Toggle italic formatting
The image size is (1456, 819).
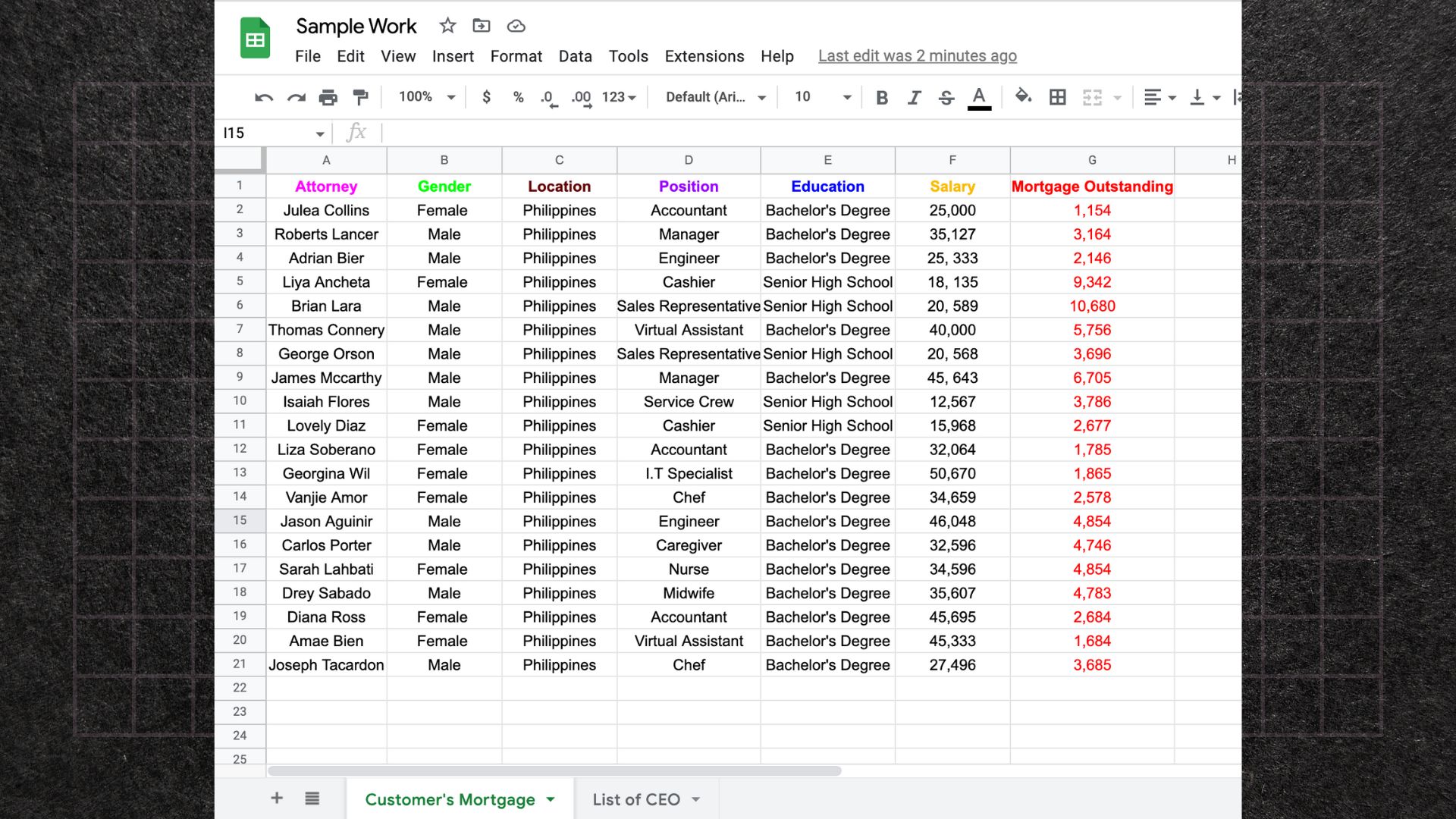point(914,97)
